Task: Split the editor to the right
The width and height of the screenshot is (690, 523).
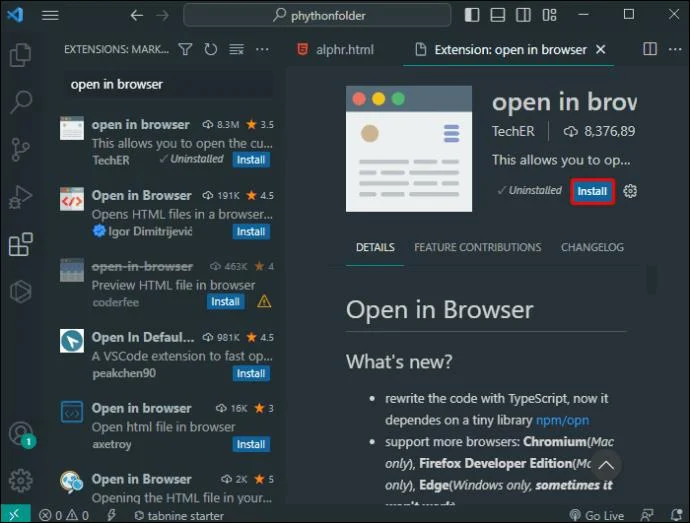Action: coord(650,49)
